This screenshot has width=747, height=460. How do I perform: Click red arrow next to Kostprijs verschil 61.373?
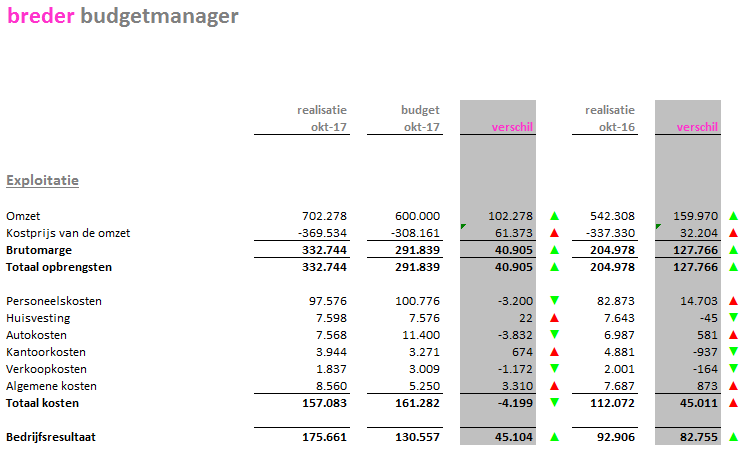coord(554,233)
